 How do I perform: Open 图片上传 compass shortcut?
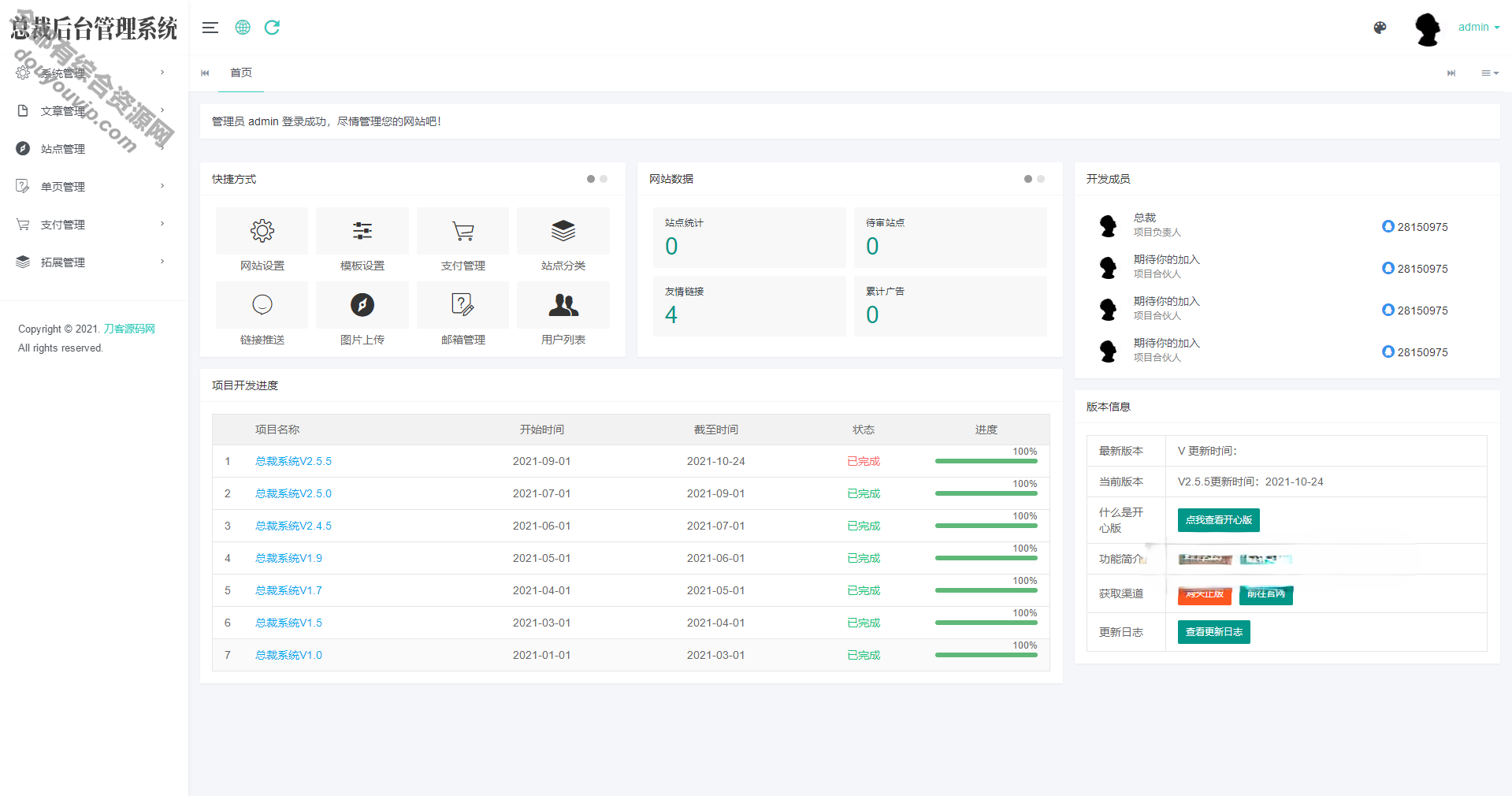[362, 305]
